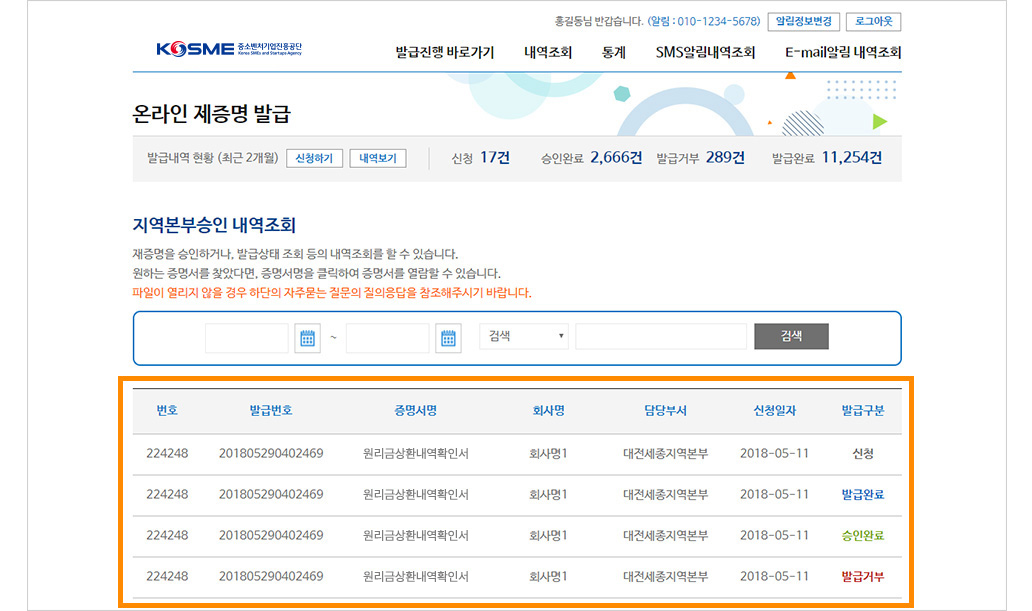Click the 승인완료 status text
1032x611 pixels.
tap(862, 535)
